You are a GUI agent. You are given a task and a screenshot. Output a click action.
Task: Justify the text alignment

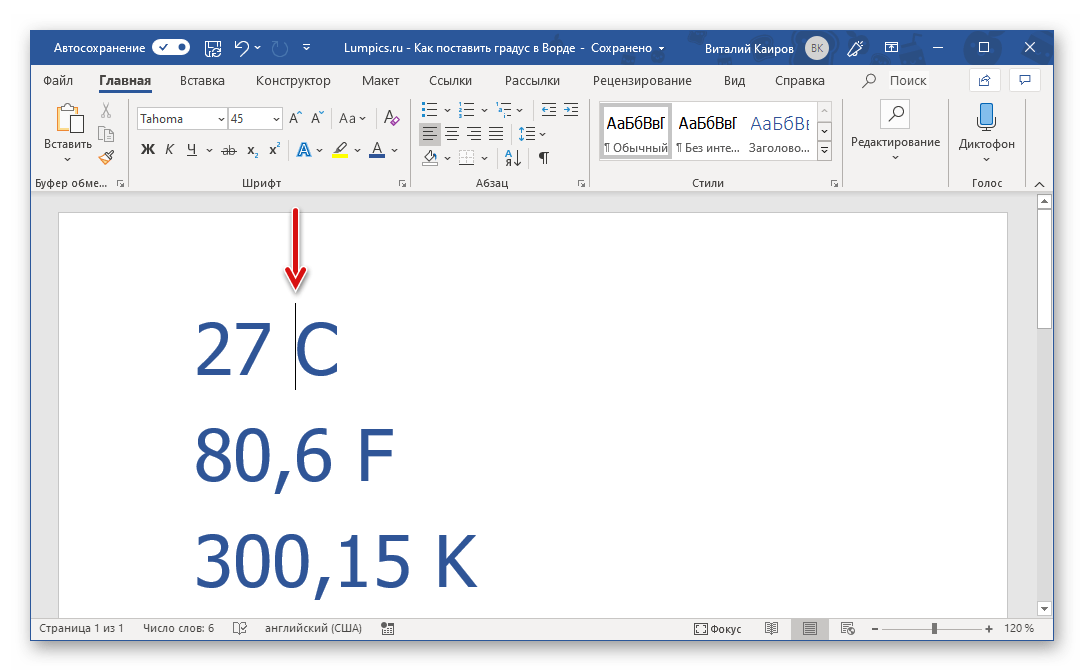coord(496,134)
